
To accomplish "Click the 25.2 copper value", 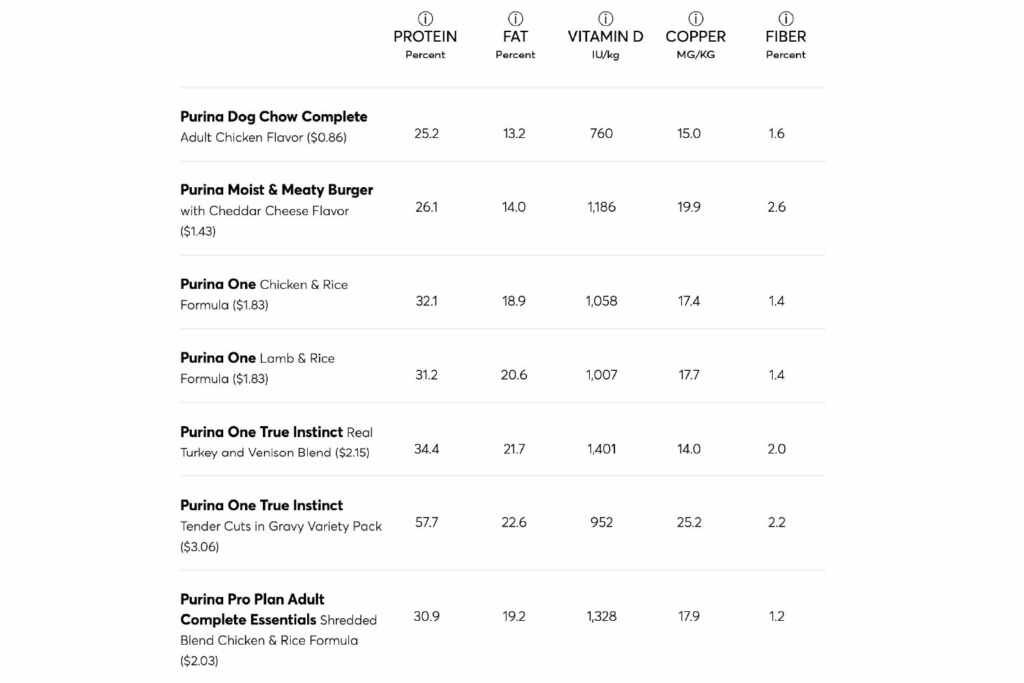I will pos(689,522).
